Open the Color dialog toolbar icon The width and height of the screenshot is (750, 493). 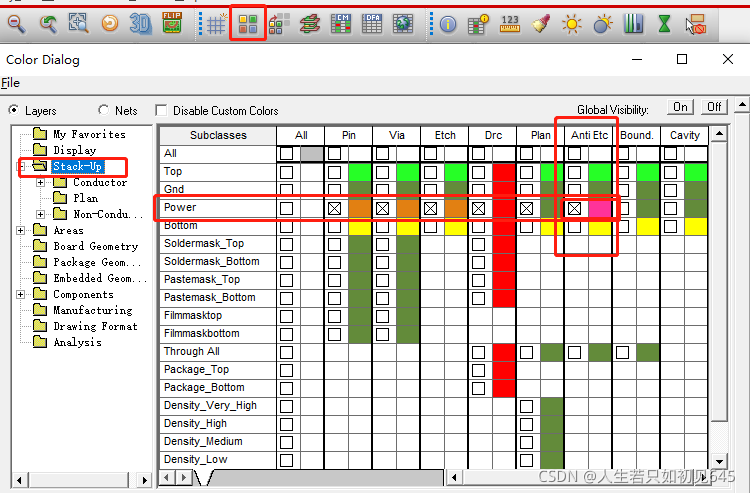248,23
